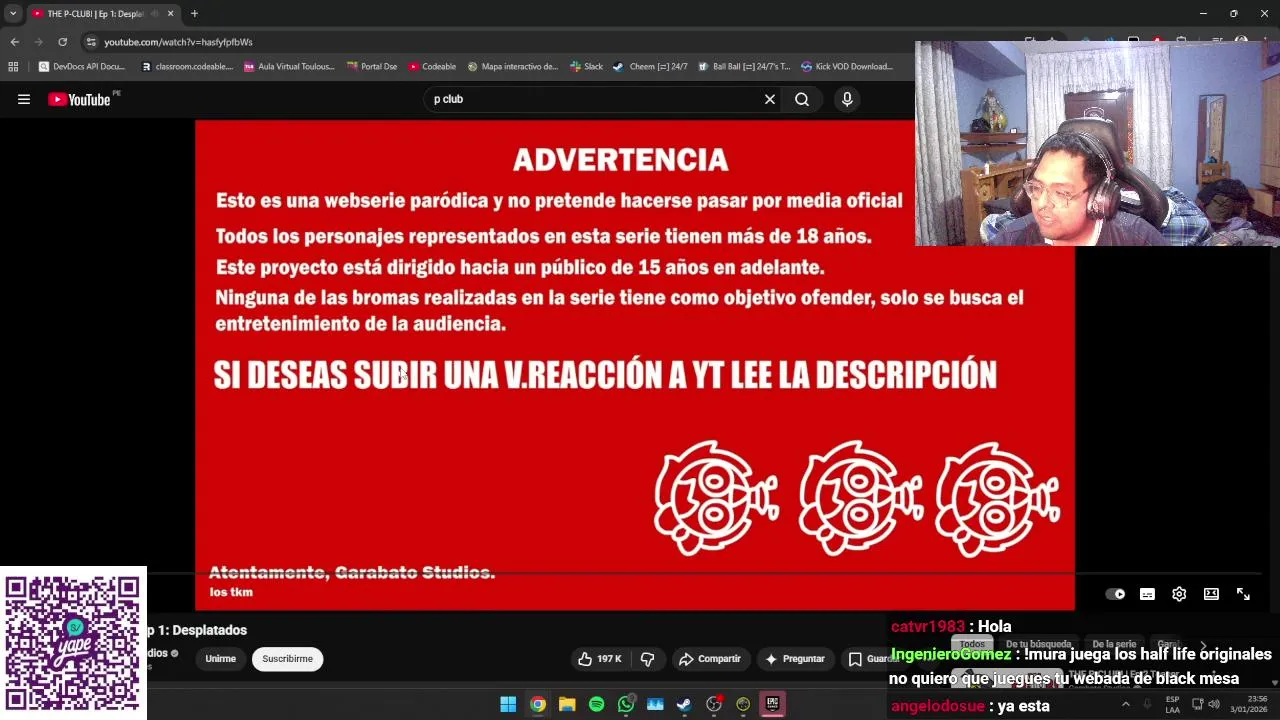Toggle the video autoplay switch

[1115, 594]
